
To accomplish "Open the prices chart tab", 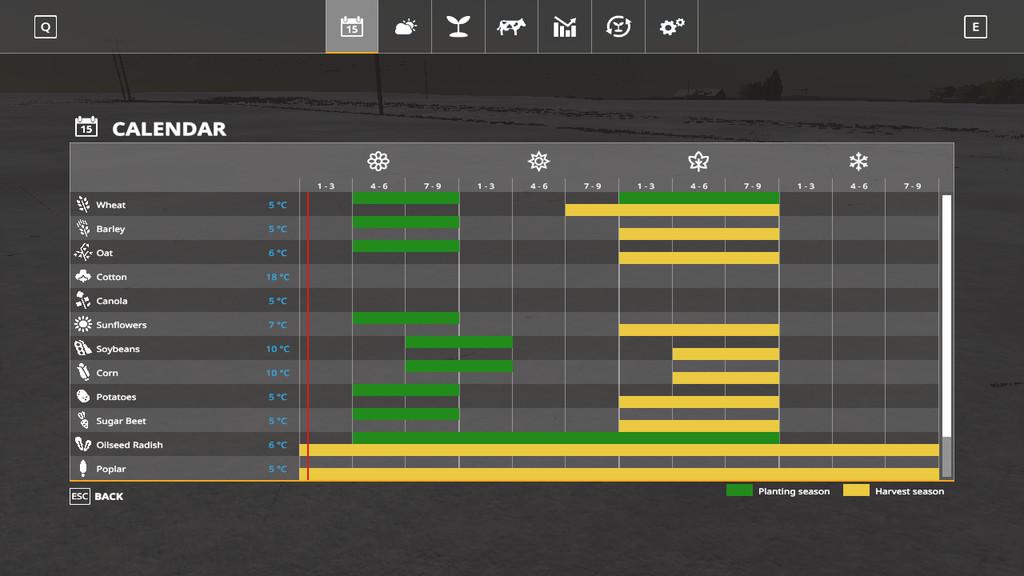I will coord(564,27).
